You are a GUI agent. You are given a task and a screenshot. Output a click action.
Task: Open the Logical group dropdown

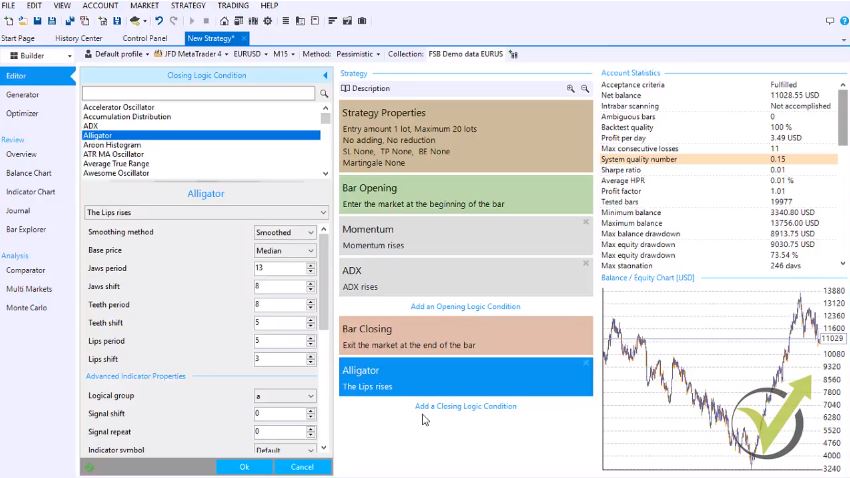click(x=285, y=396)
